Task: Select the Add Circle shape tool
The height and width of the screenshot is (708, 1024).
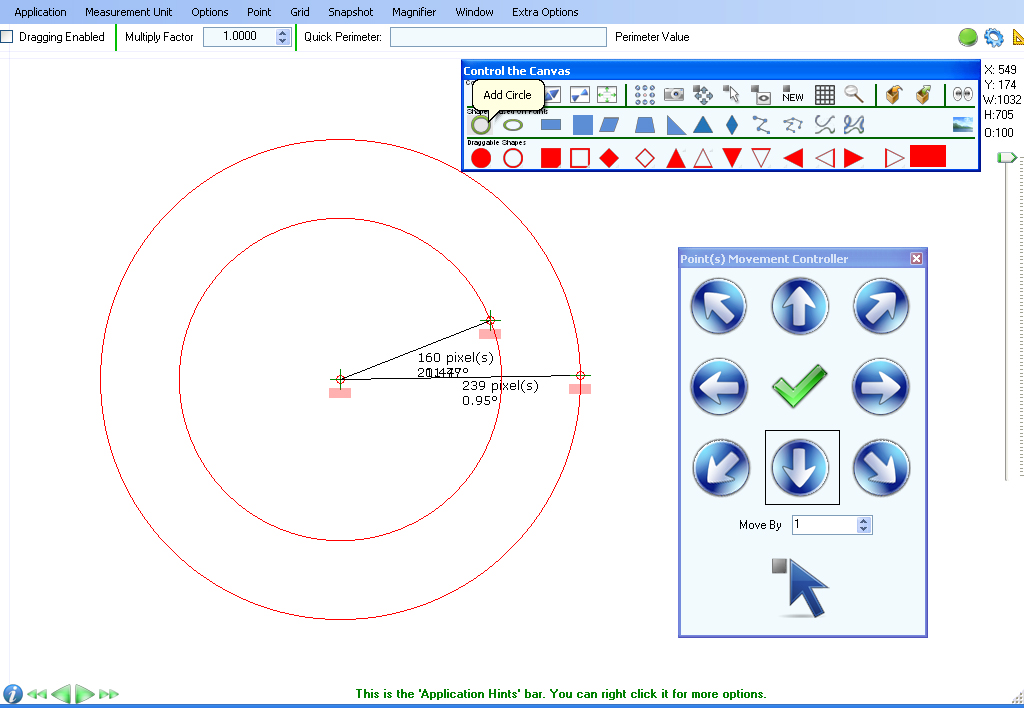Action: click(481, 124)
